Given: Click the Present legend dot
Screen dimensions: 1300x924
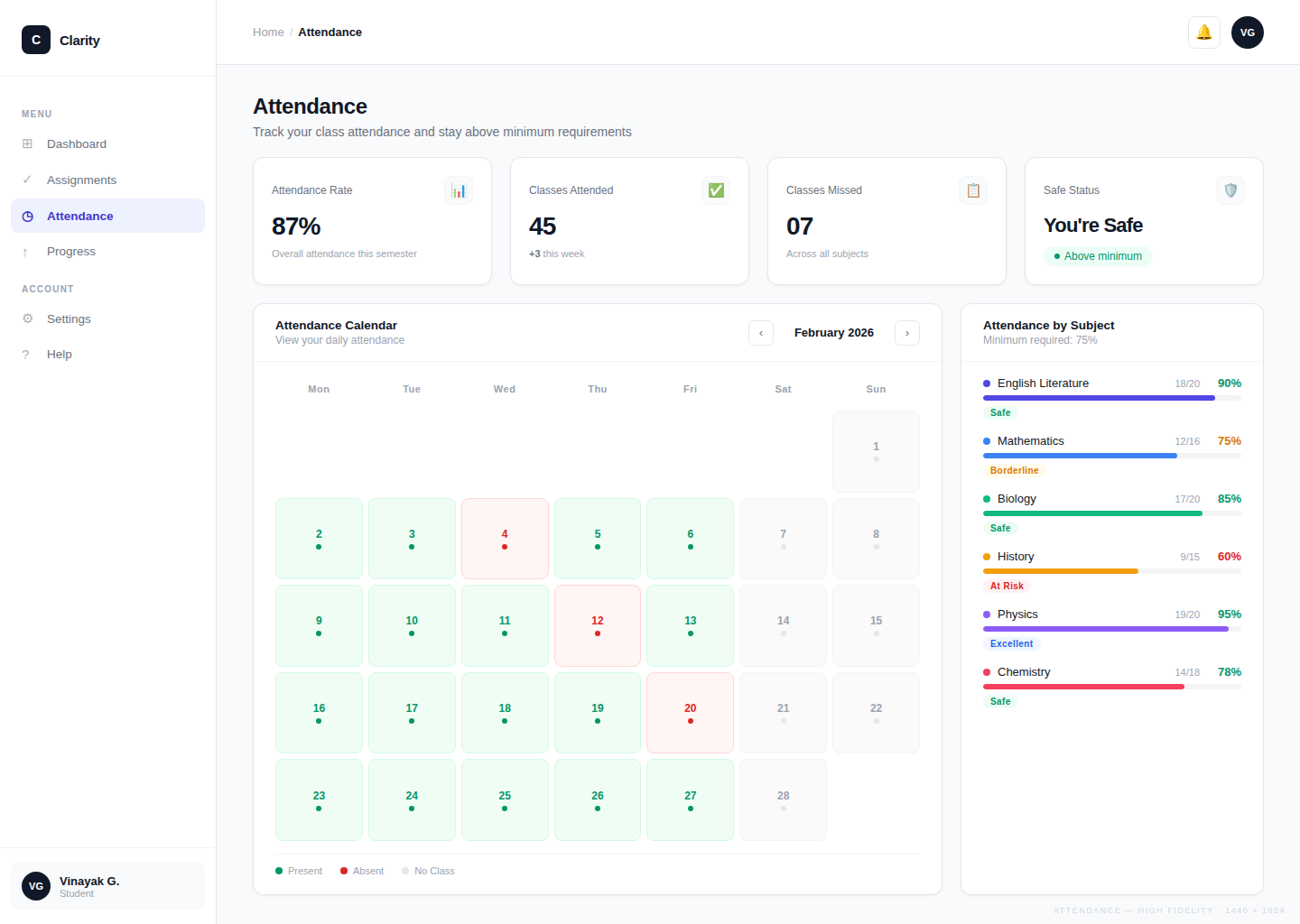Looking at the screenshot, I should [280, 871].
